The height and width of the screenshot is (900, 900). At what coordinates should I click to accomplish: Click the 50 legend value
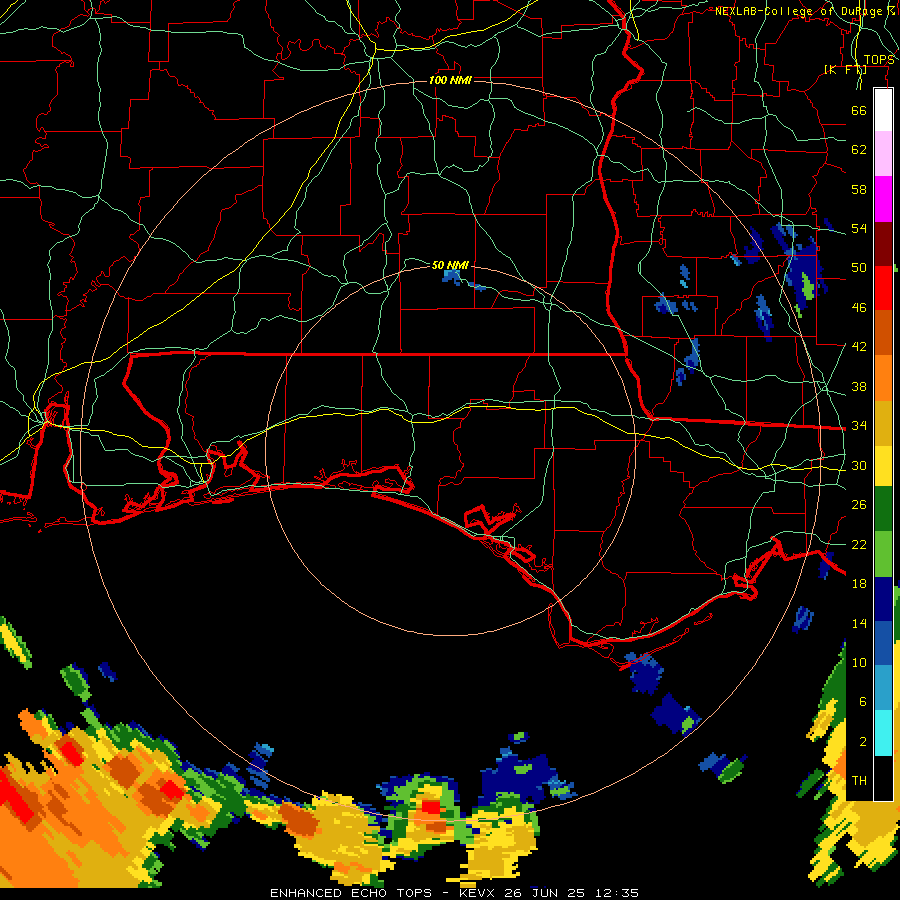(x=859, y=268)
